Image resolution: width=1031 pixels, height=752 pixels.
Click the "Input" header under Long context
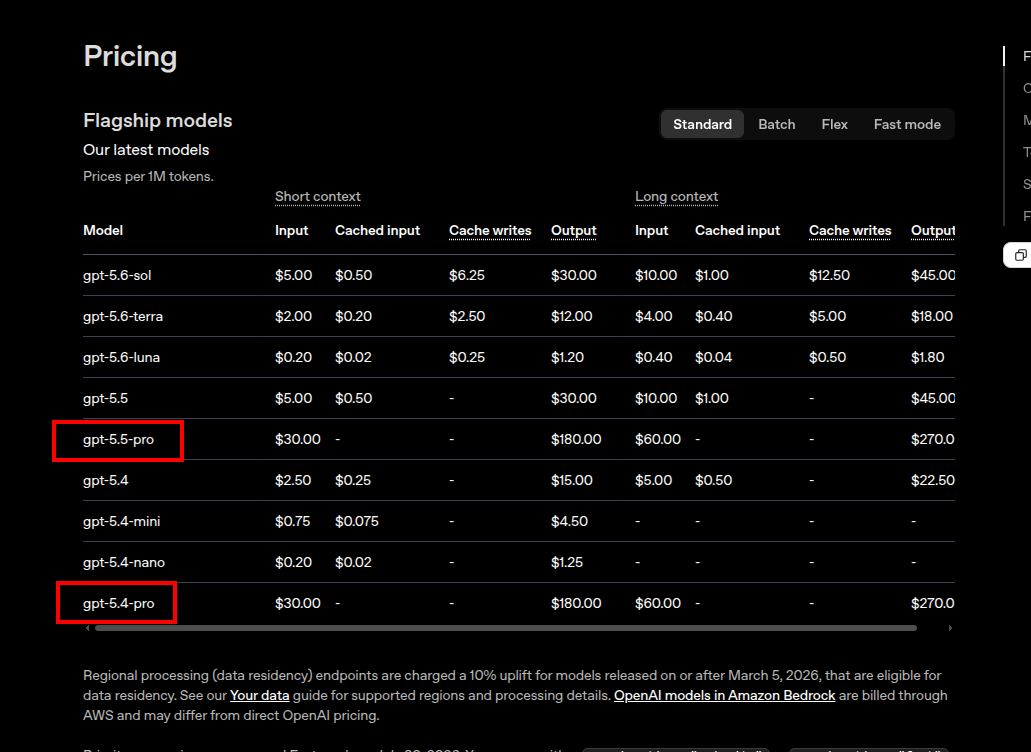coord(652,231)
